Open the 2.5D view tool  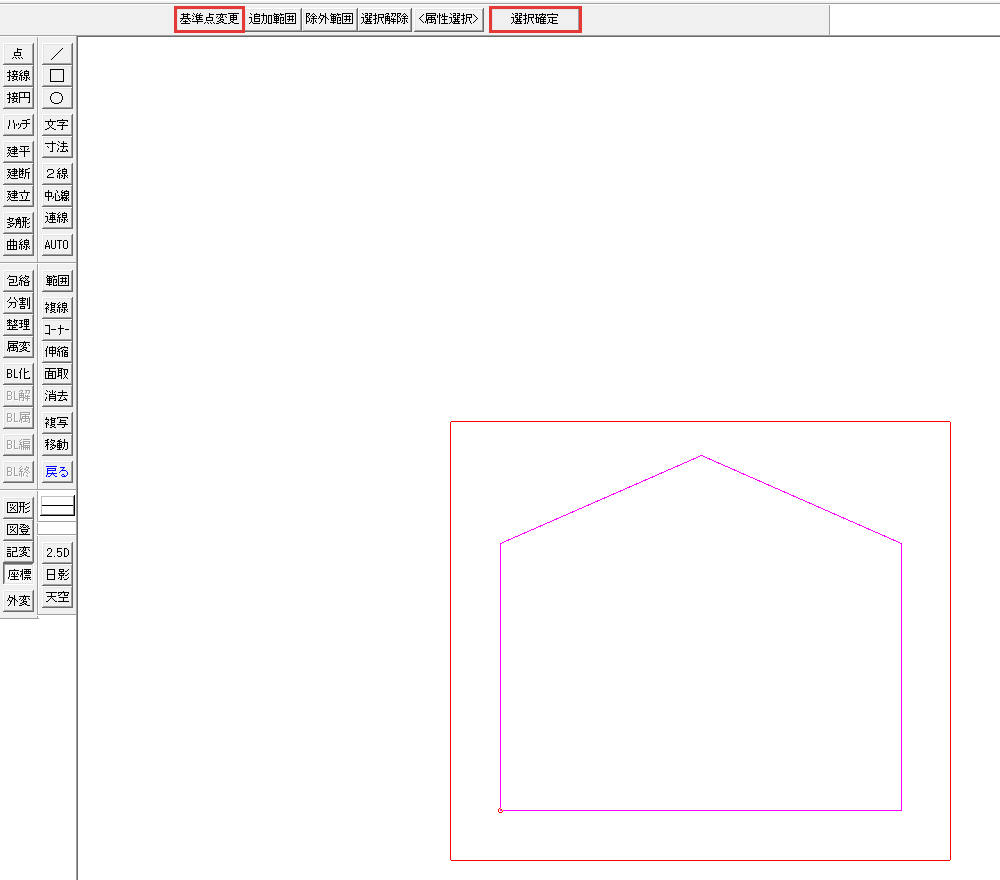[57, 552]
